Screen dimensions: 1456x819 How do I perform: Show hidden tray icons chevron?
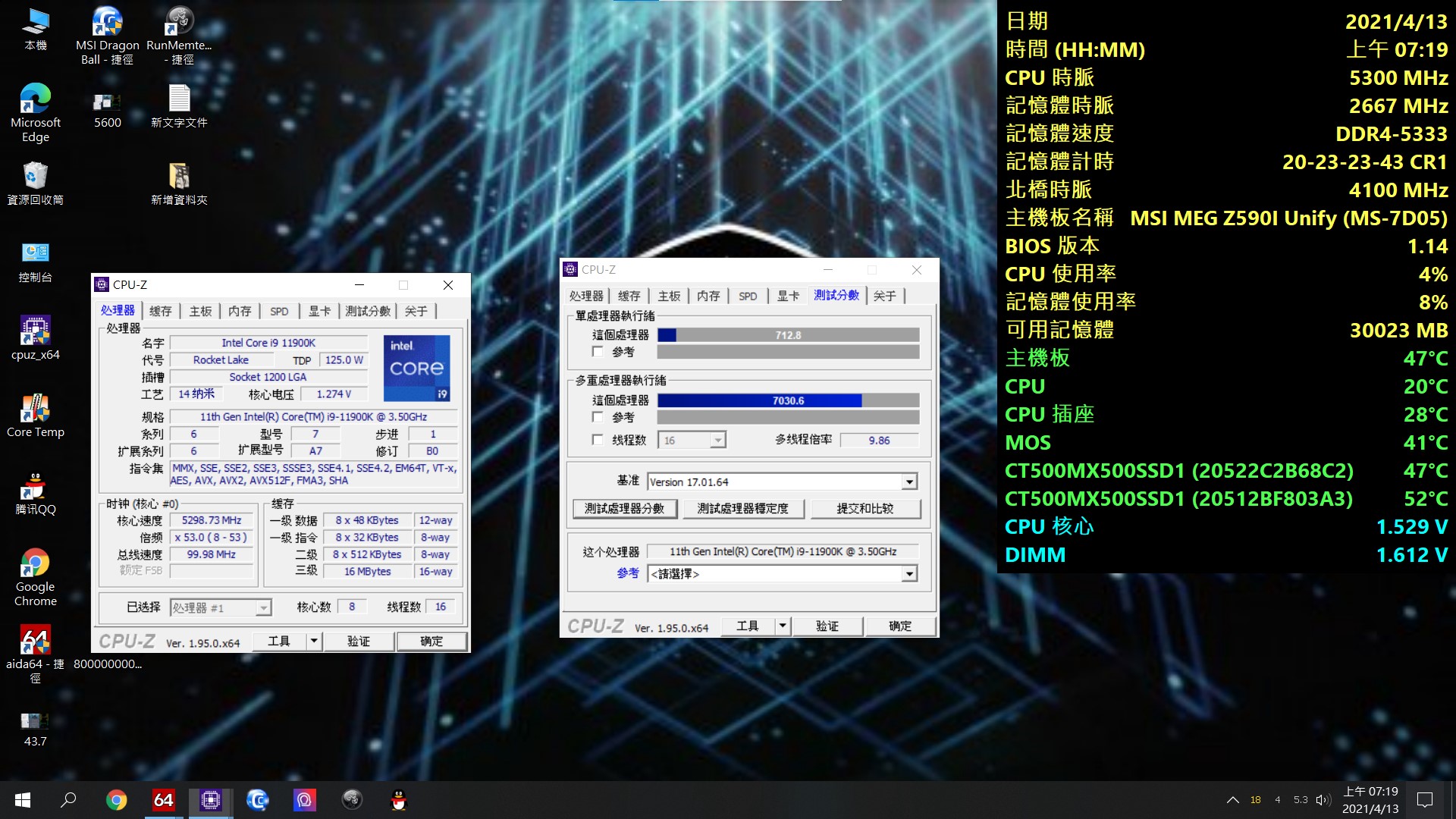(x=1233, y=800)
